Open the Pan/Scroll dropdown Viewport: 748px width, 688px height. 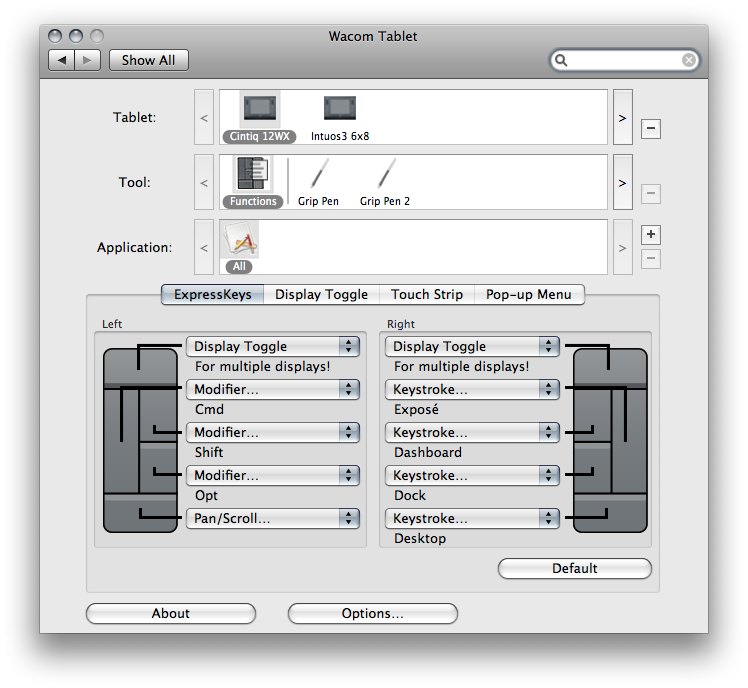[x=273, y=518]
